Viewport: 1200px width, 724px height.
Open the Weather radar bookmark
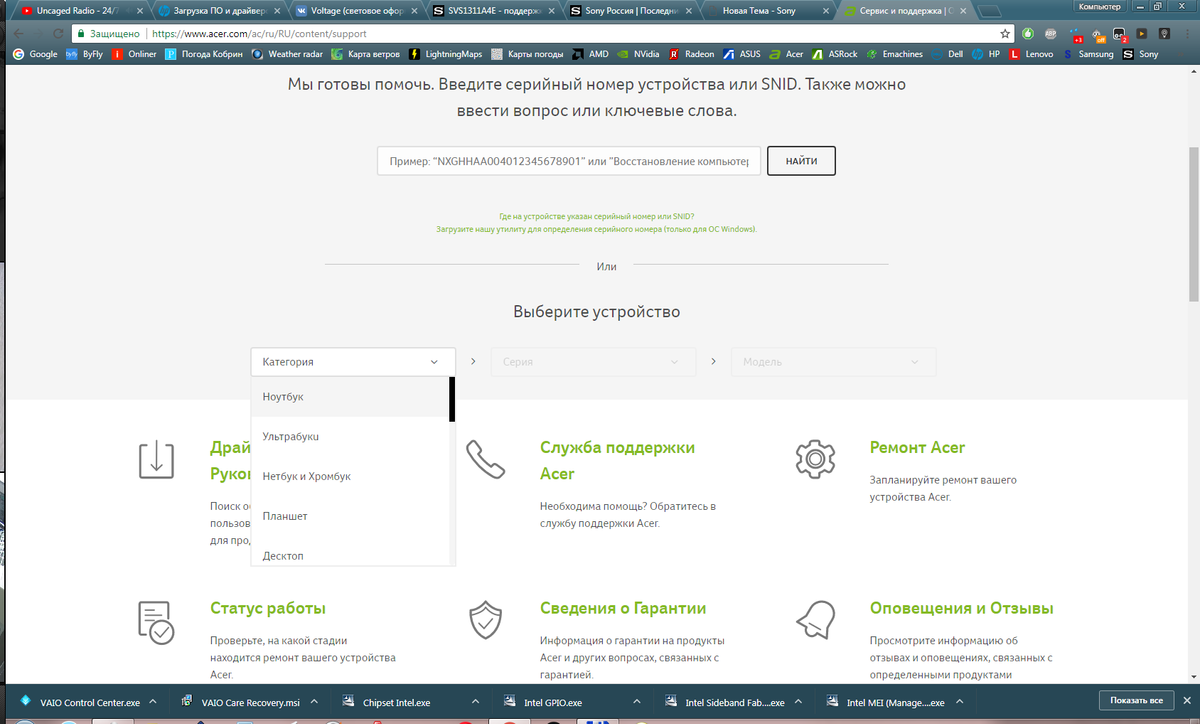click(288, 54)
